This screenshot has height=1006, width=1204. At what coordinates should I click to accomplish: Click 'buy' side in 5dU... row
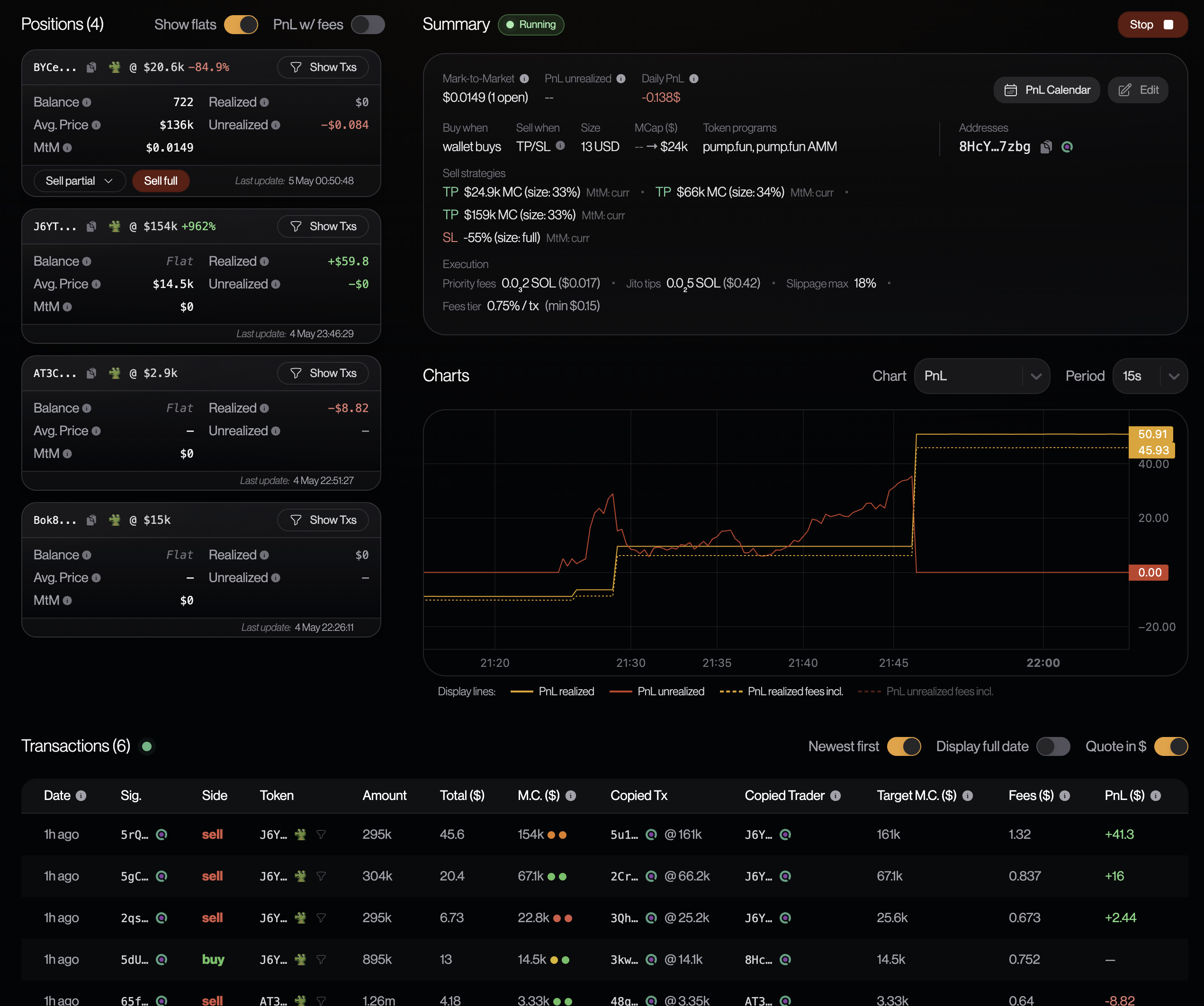213,960
